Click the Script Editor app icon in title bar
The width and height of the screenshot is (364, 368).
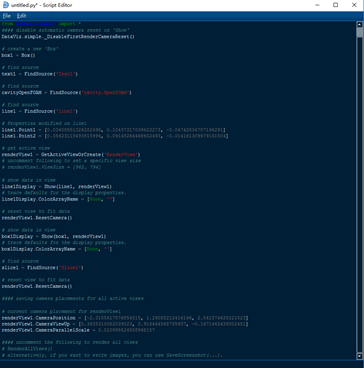6,5
